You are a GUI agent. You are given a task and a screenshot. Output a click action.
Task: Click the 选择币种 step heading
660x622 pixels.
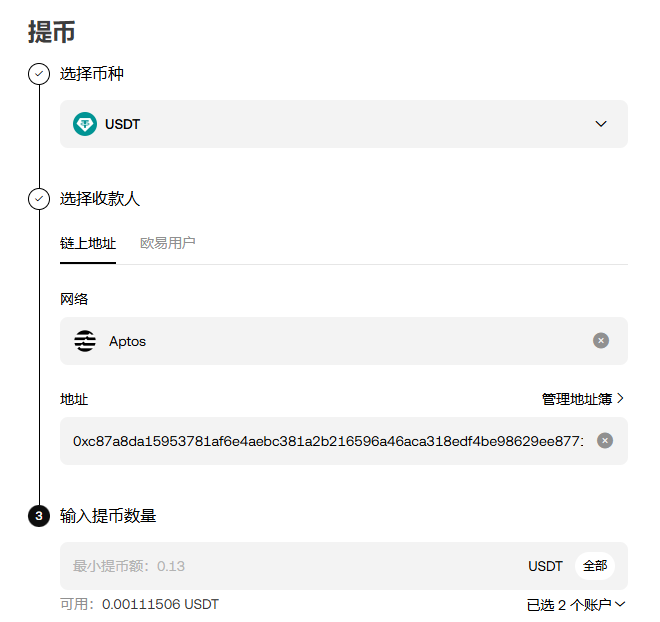tap(92, 74)
